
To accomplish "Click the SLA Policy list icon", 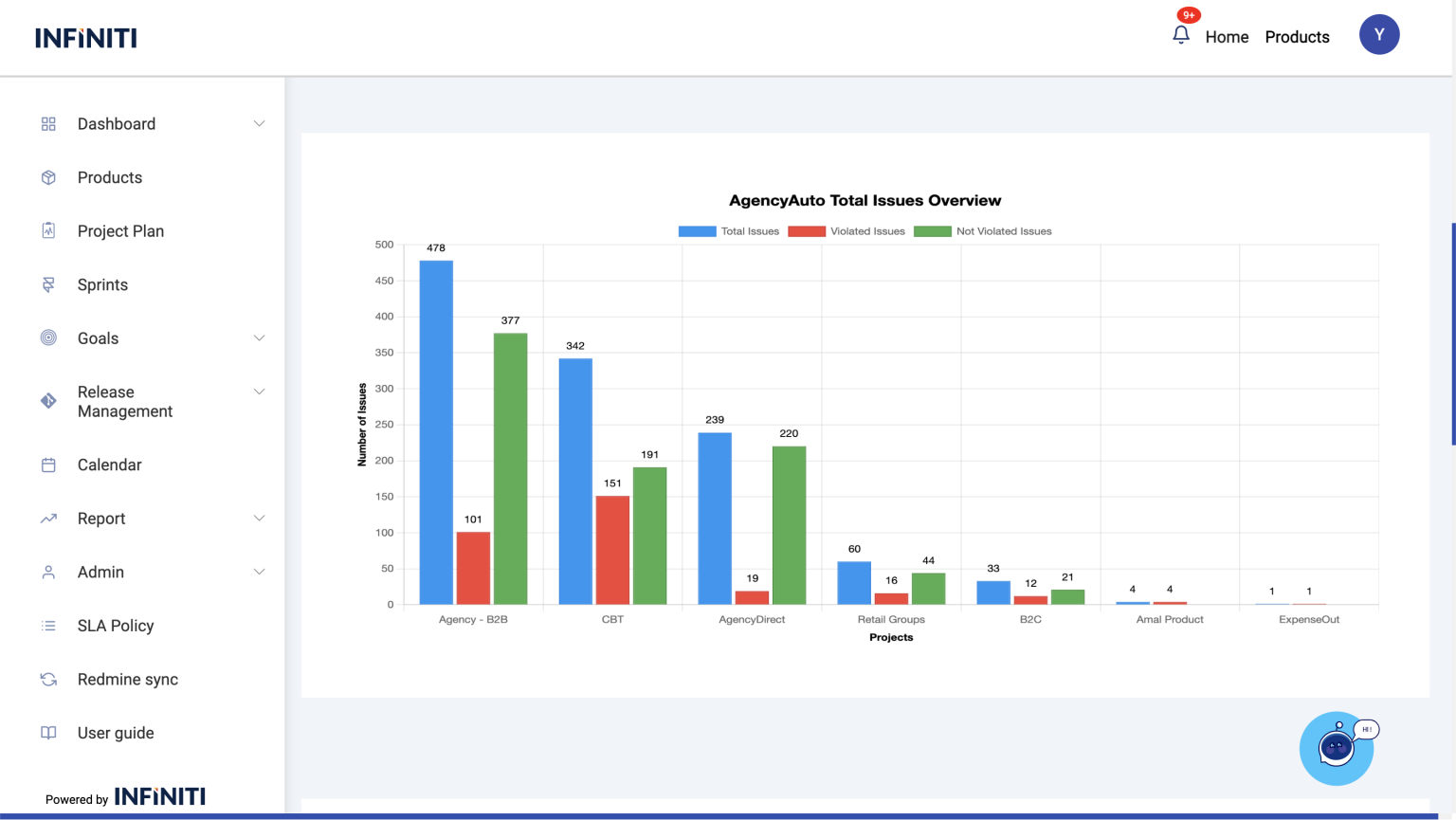I will (x=48, y=626).
